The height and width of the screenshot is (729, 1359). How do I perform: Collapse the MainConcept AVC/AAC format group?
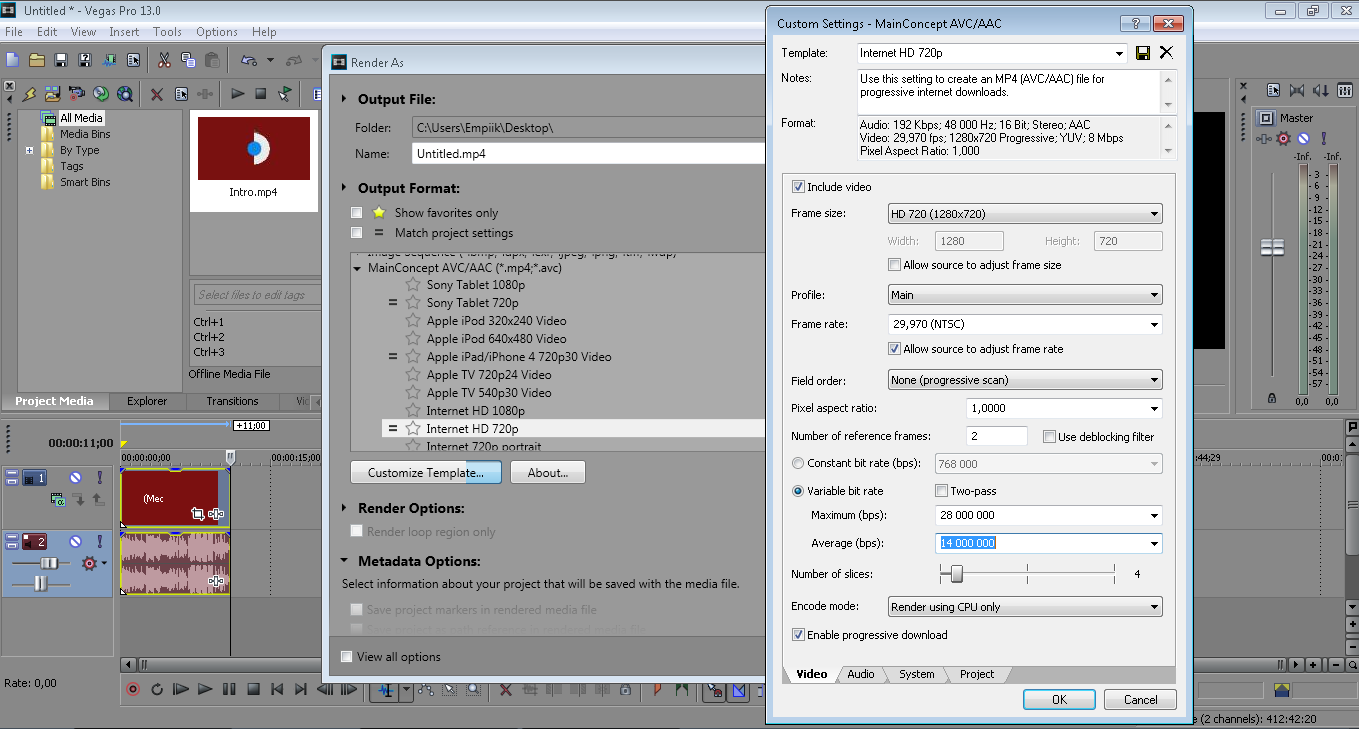pyautogui.click(x=358, y=269)
